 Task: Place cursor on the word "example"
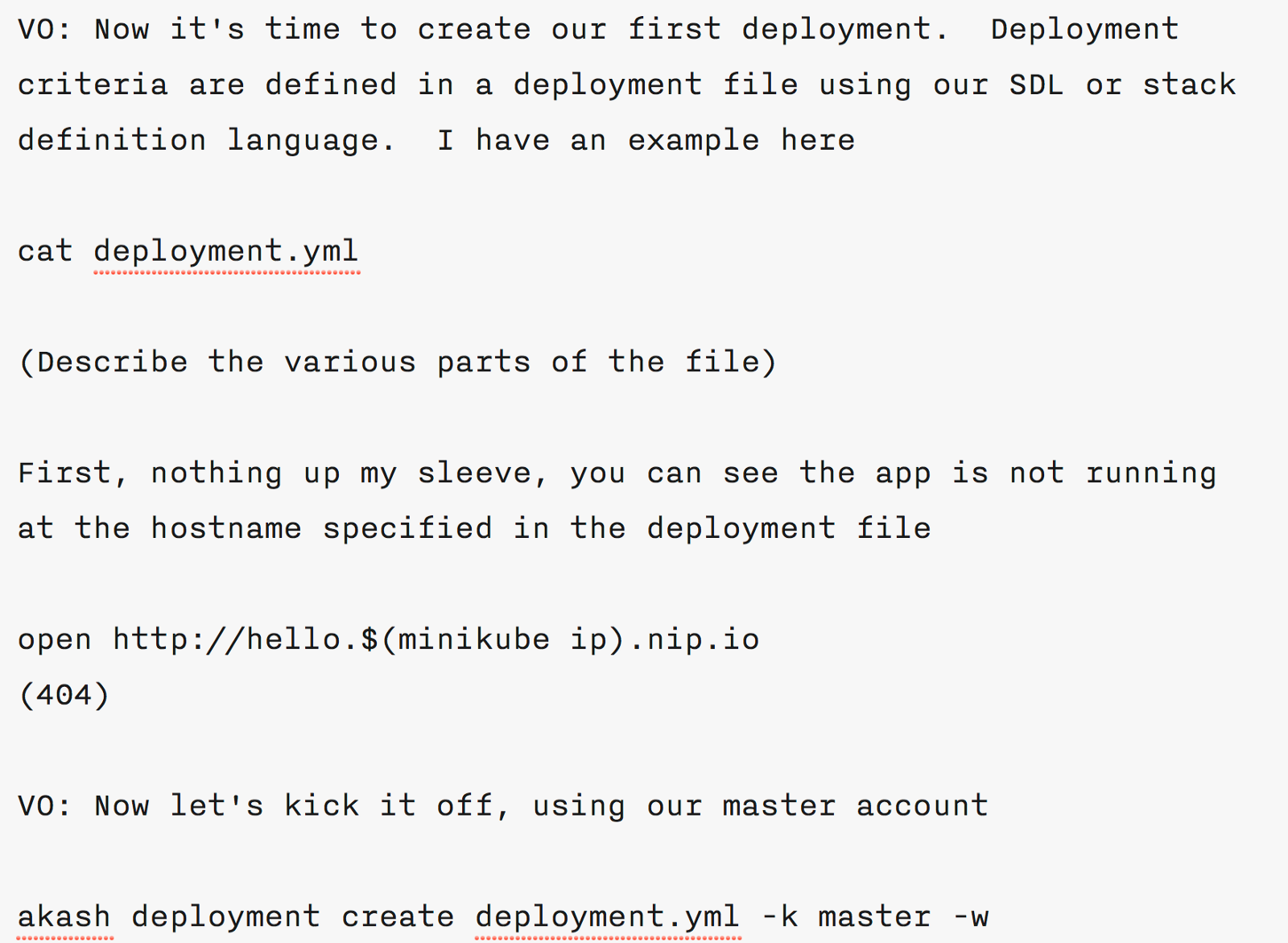(x=693, y=140)
